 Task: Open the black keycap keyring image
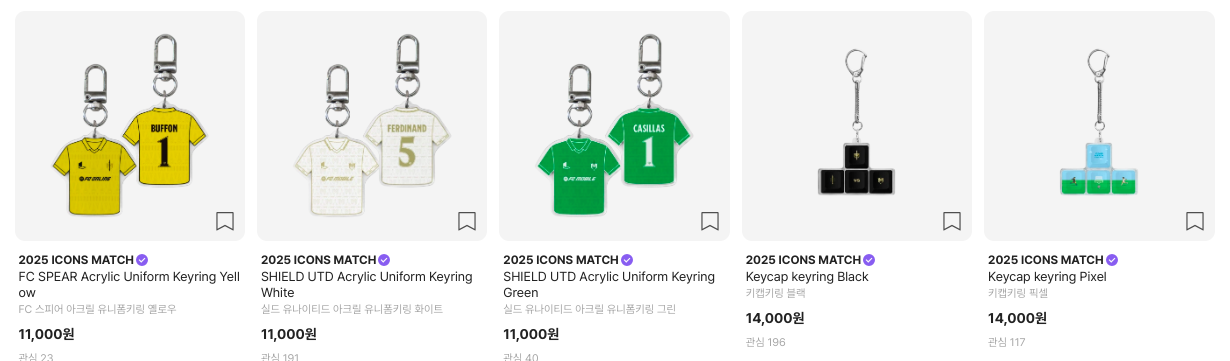coord(857,126)
